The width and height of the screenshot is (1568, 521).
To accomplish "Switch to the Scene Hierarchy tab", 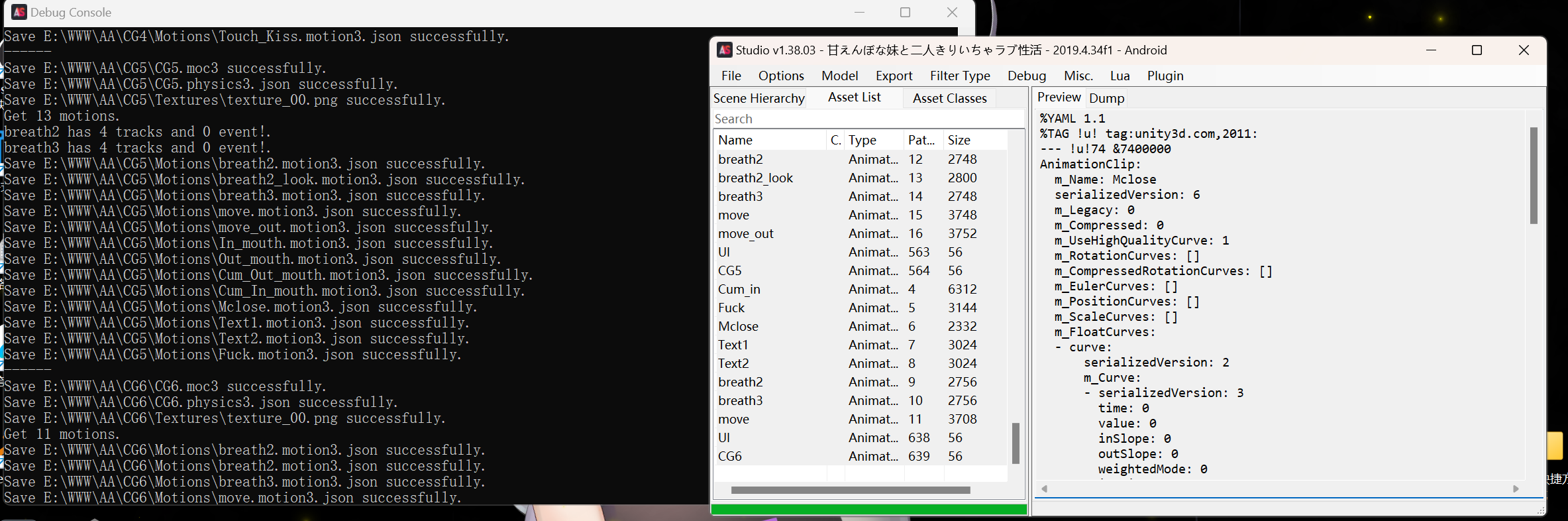I will point(759,98).
